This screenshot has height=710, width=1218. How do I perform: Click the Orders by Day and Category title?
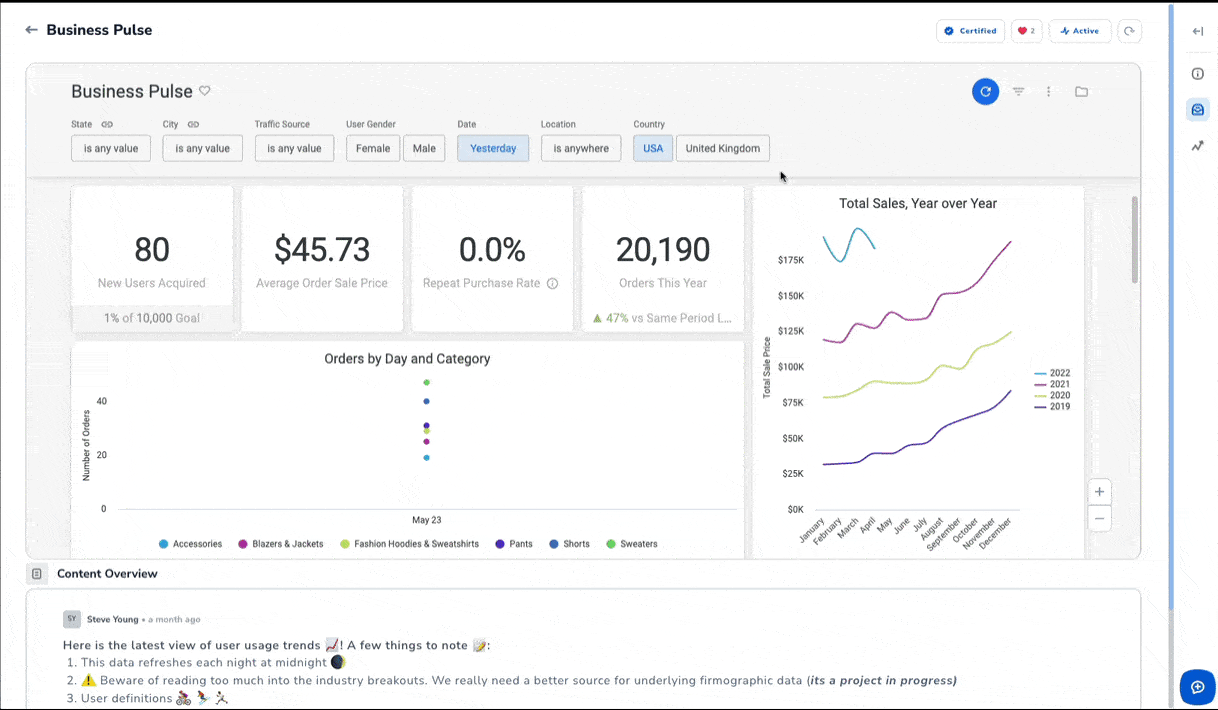(x=407, y=358)
